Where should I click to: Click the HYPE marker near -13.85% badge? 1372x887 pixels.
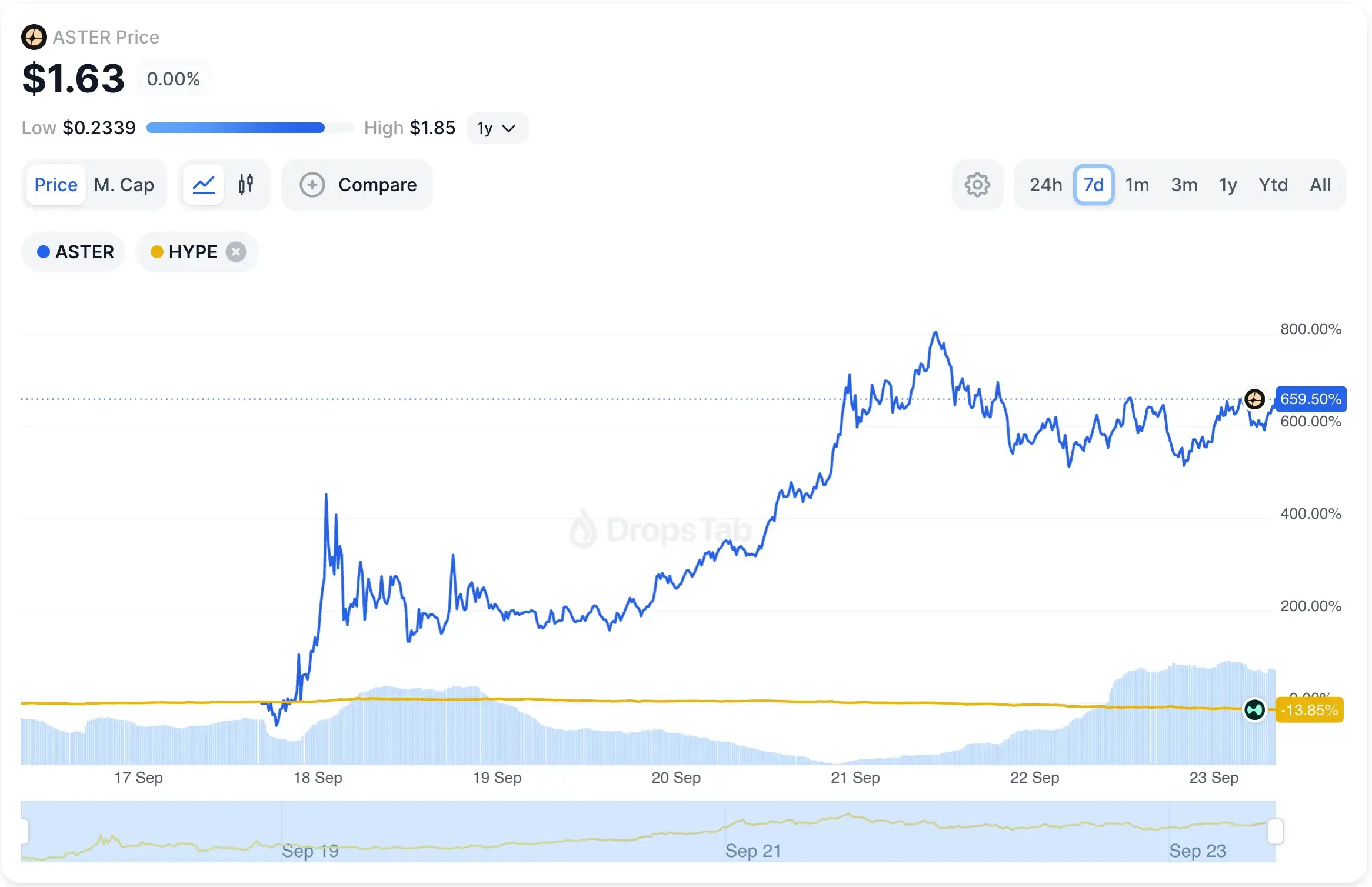(1256, 710)
